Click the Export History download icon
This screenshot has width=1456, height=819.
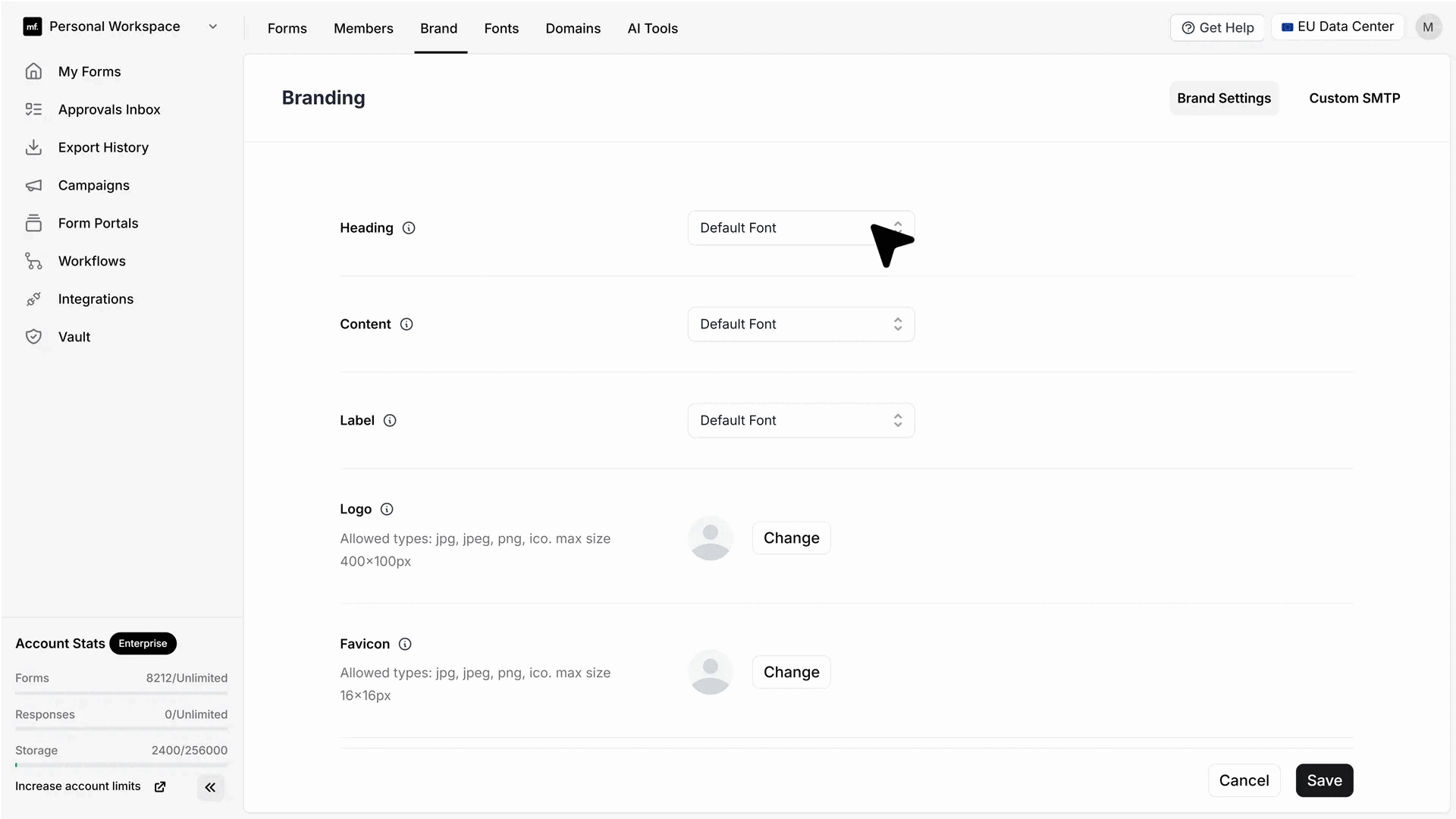(33, 147)
